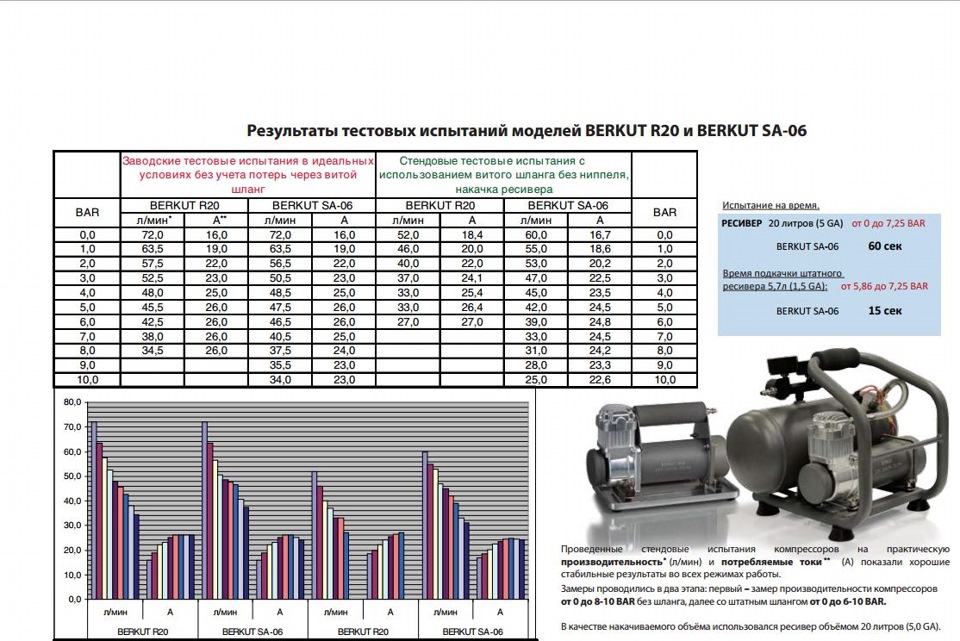Click the table value '38,0'
The image size is (960, 641).
pos(152,336)
